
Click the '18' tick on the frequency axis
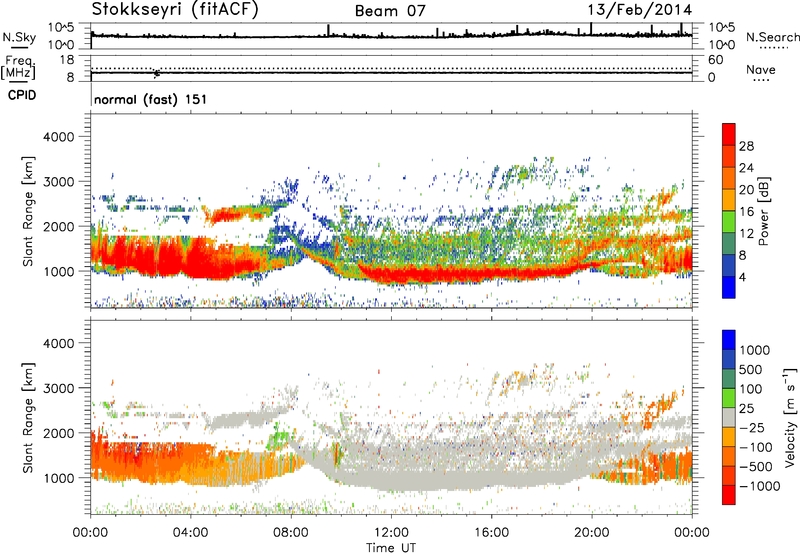click(x=67, y=60)
